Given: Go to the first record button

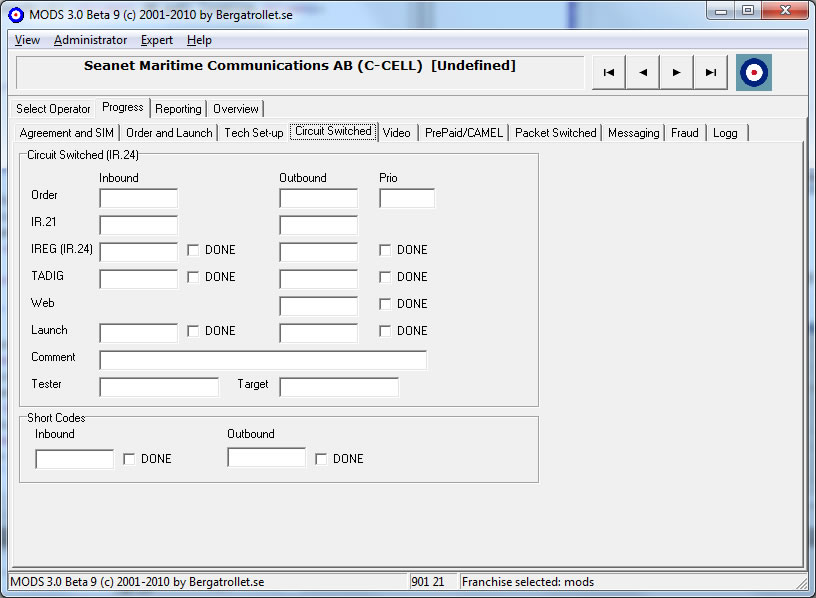Looking at the screenshot, I should click(609, 72).
